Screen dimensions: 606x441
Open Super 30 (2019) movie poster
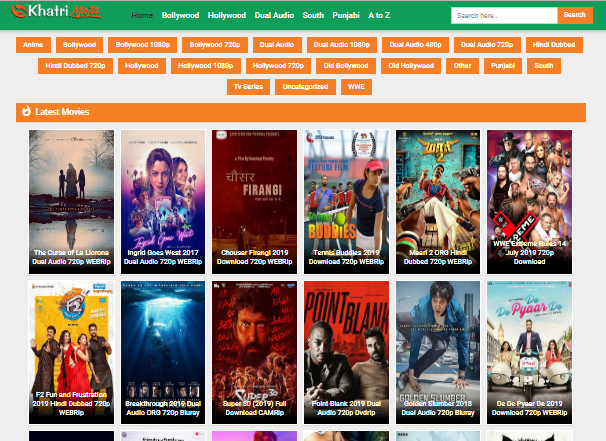(x=255, y=352)
